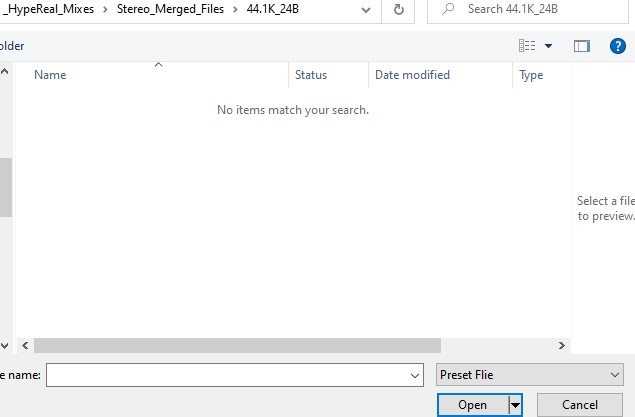
Task: Click the Cancel button
Action: pyautogui.click(x=580, y=405)
